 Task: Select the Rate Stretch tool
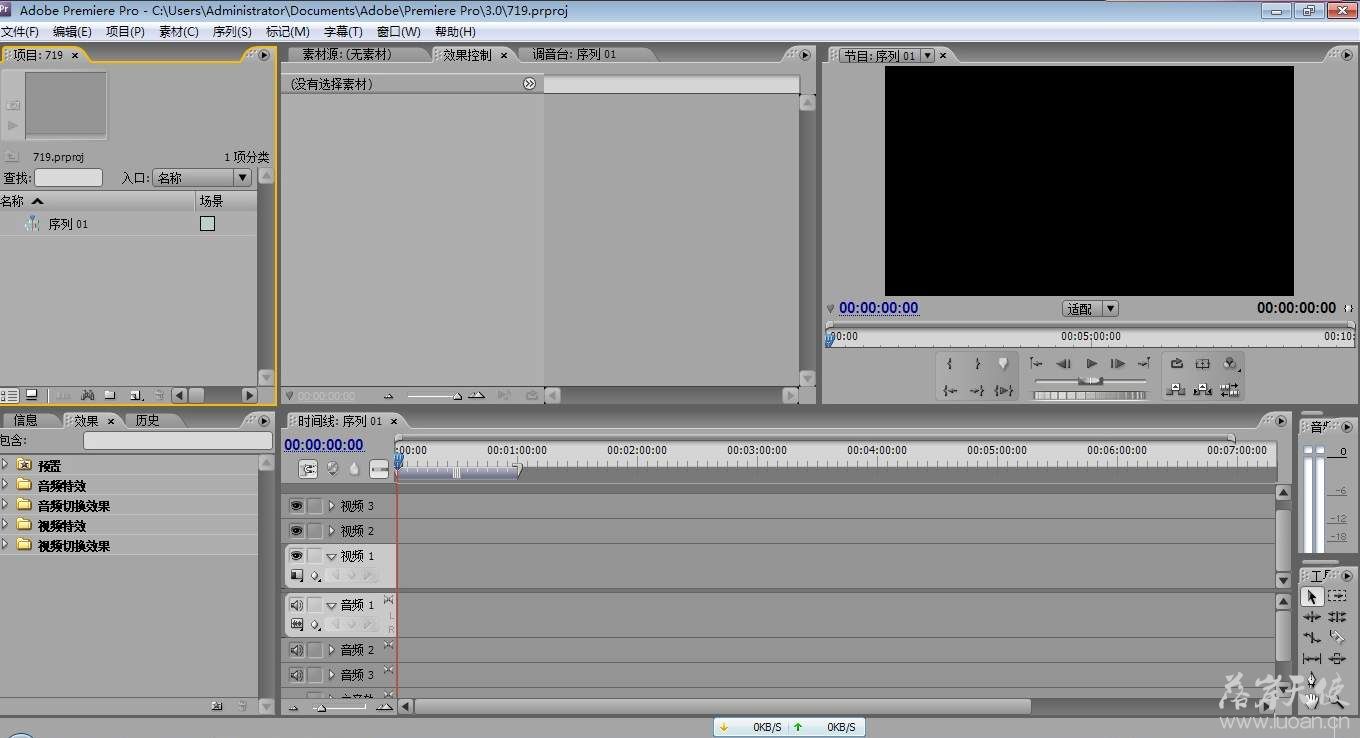click(x=1312, y=637)
